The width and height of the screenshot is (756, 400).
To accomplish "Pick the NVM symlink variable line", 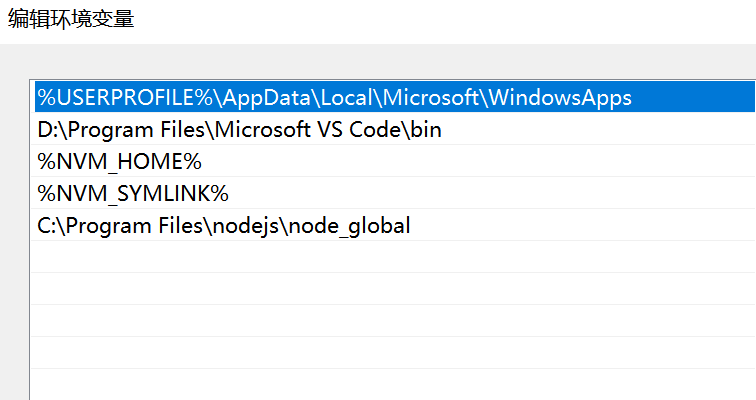I will (134, 193).
